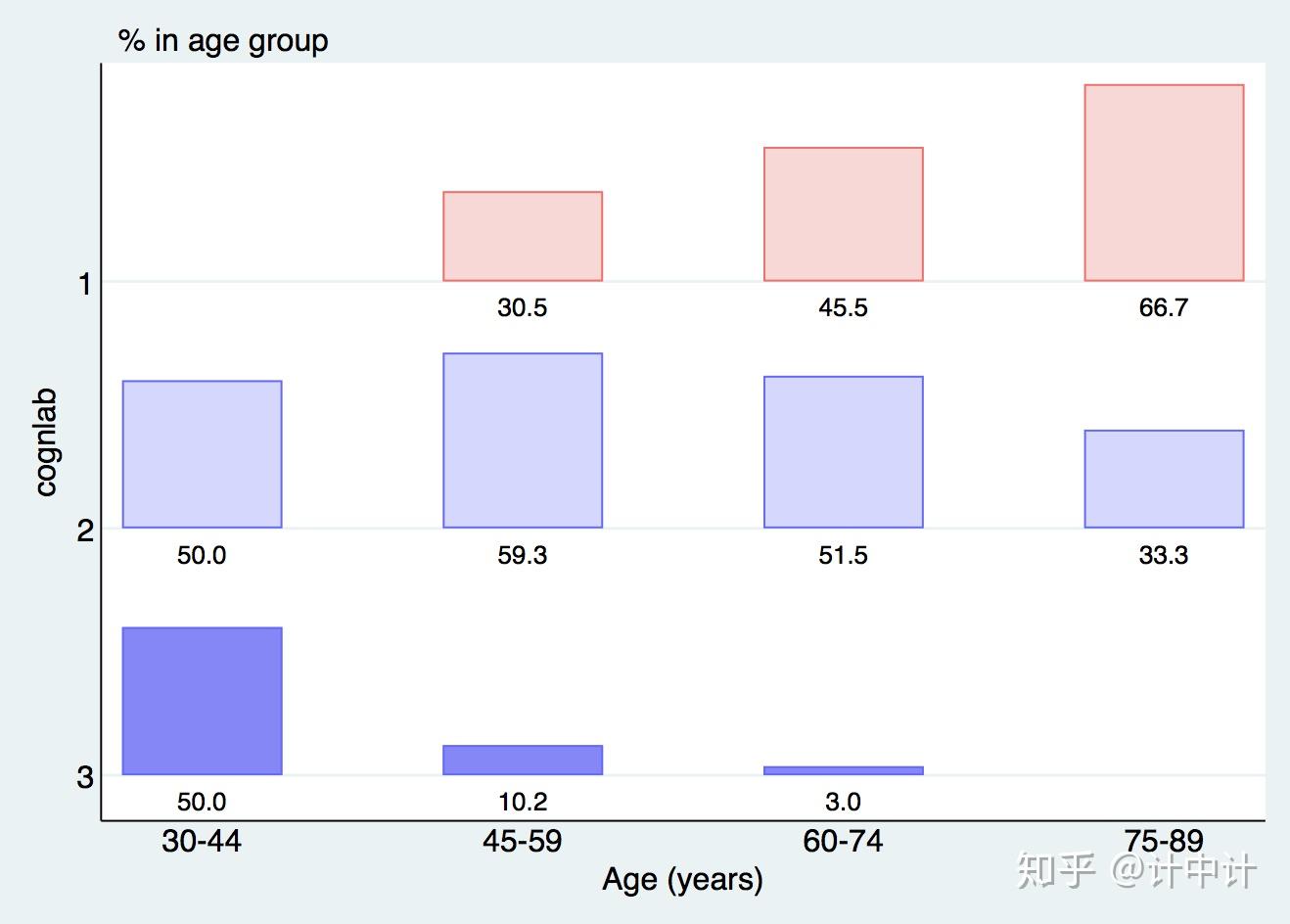Click the light blue bar labeled 59.3

click(x=523, y=440)
